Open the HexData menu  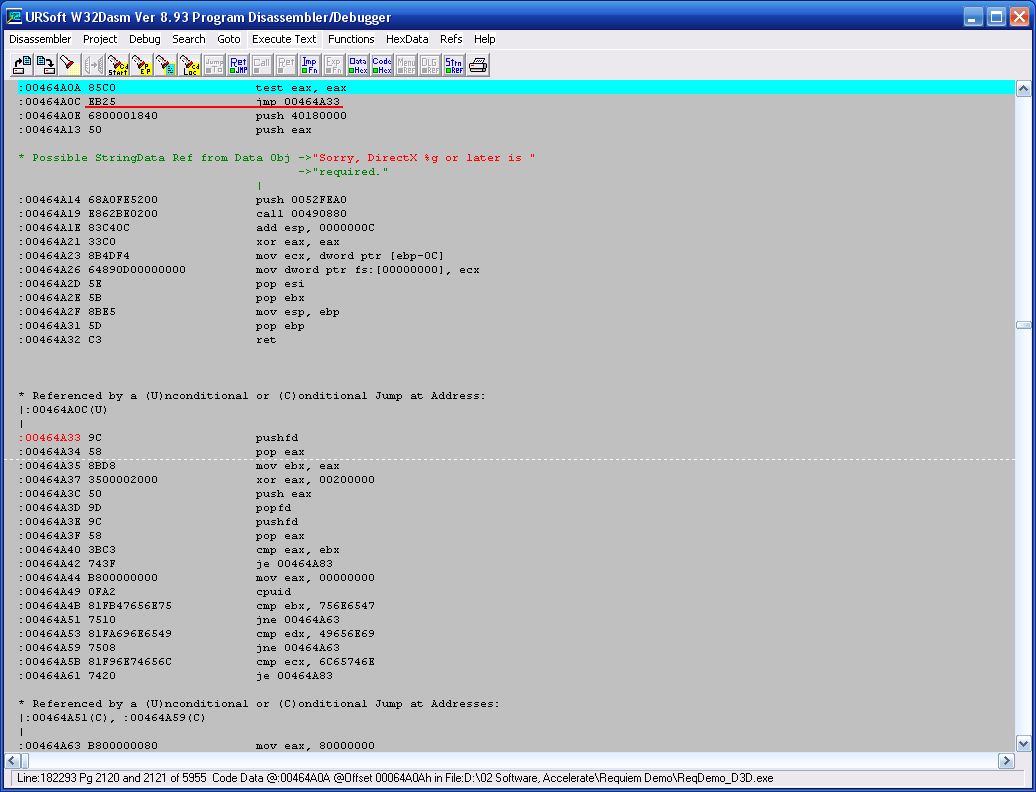click(x=407, y=39)
